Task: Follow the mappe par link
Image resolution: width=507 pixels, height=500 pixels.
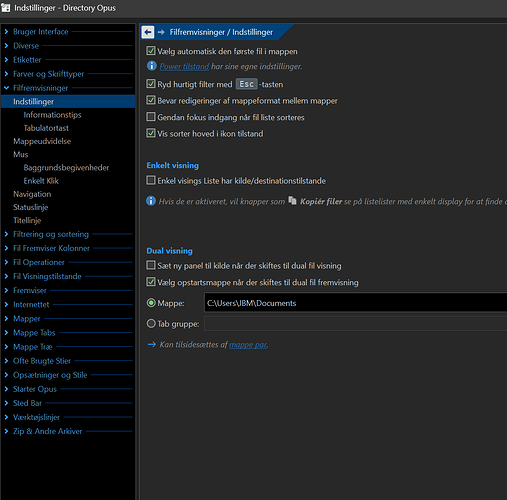Action: click(248, 345)
